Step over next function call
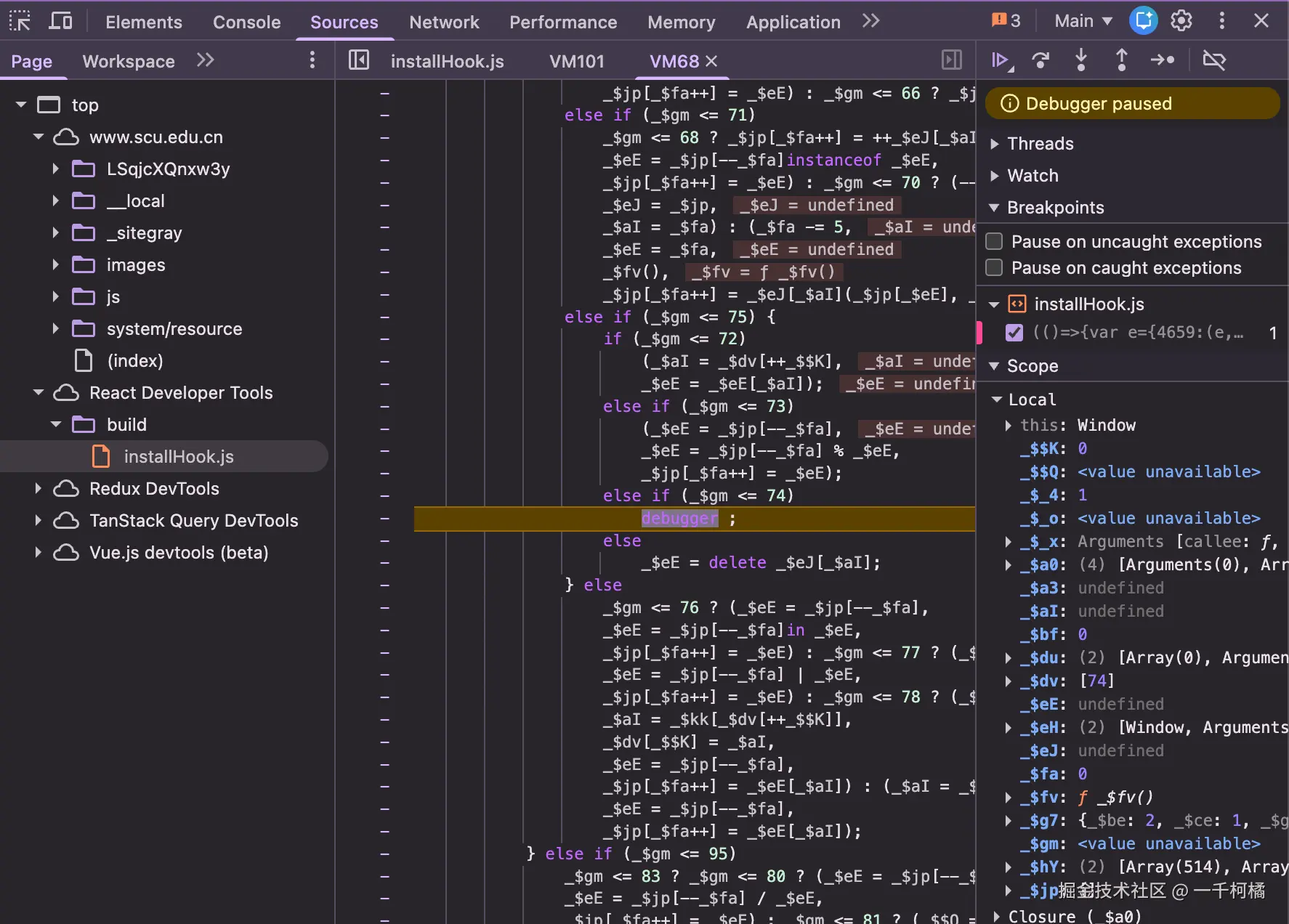Viewport: 1289px width, 924px height. coord(1041,60)
